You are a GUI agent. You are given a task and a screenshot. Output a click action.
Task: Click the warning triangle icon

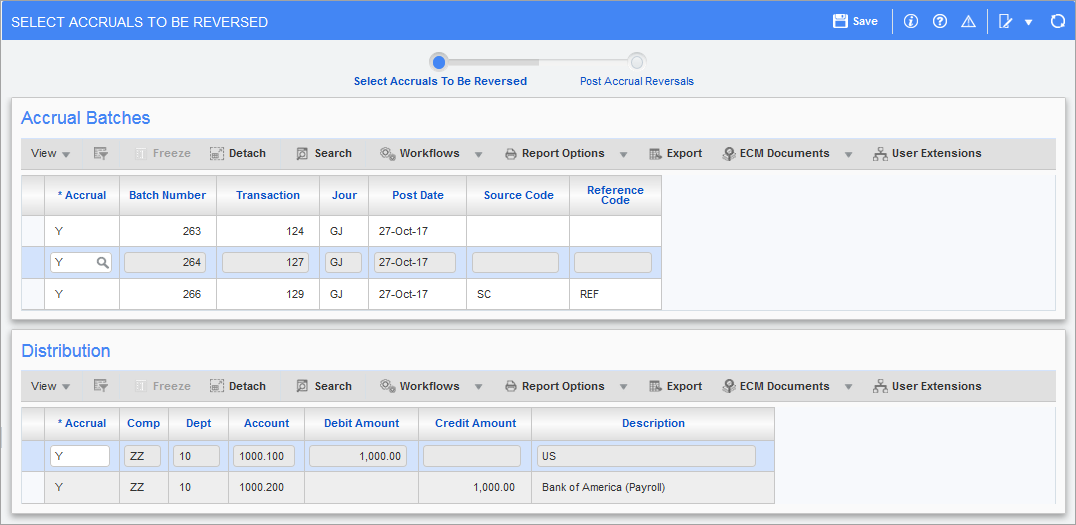(x=968, y=21)
